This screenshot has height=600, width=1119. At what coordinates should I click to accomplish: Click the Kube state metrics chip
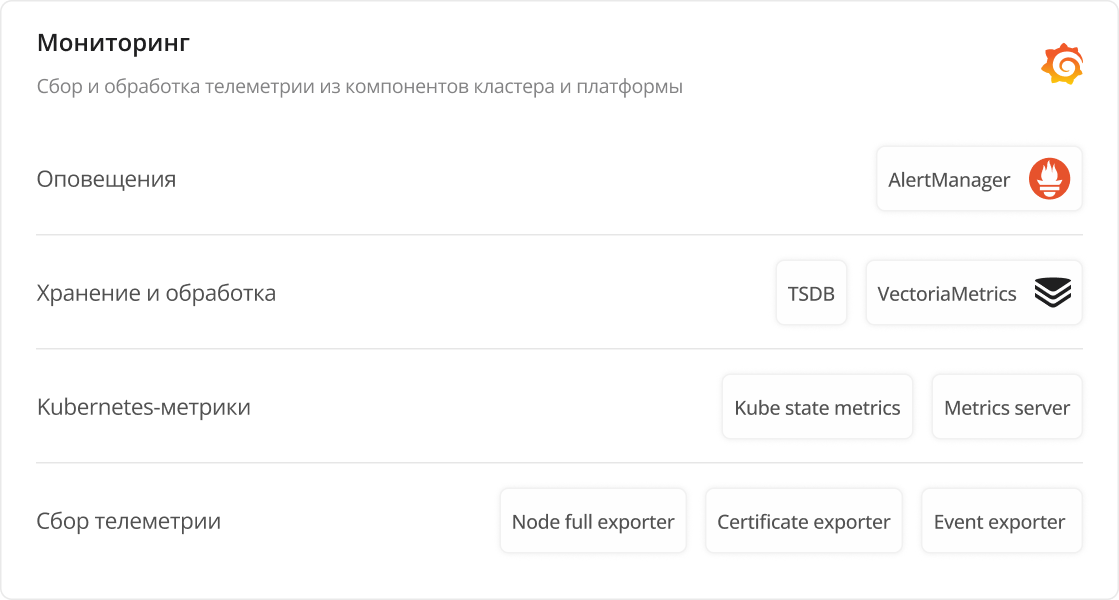[x=817, y=407]
